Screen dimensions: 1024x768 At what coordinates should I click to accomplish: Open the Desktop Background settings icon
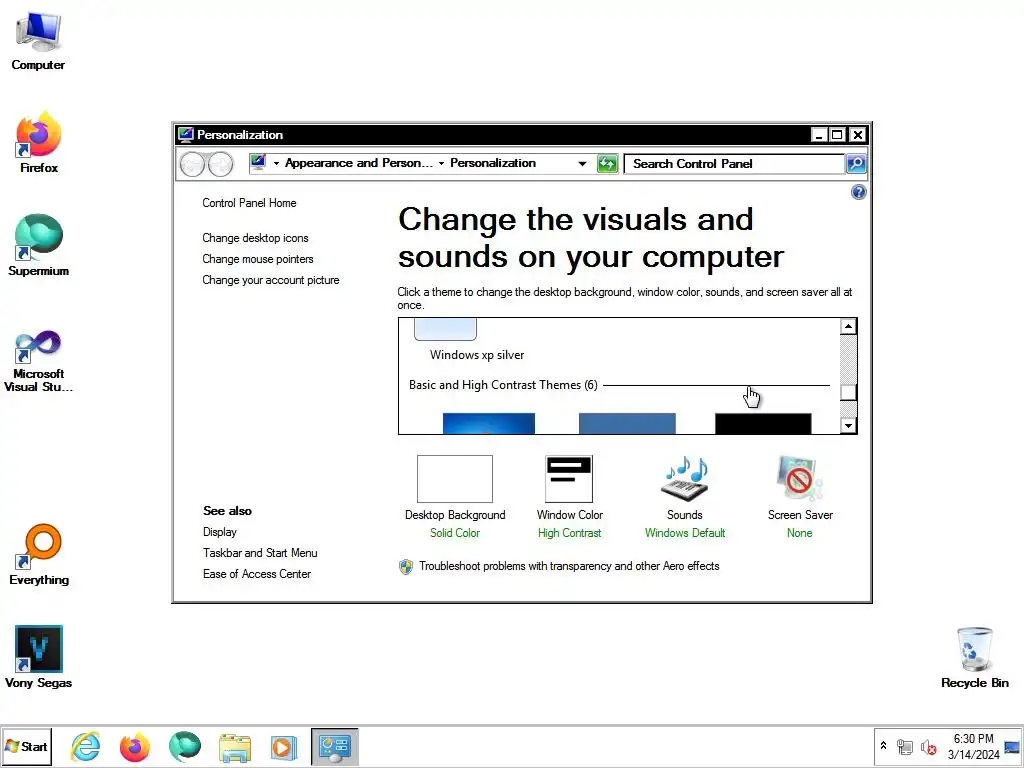coord(455,479)
